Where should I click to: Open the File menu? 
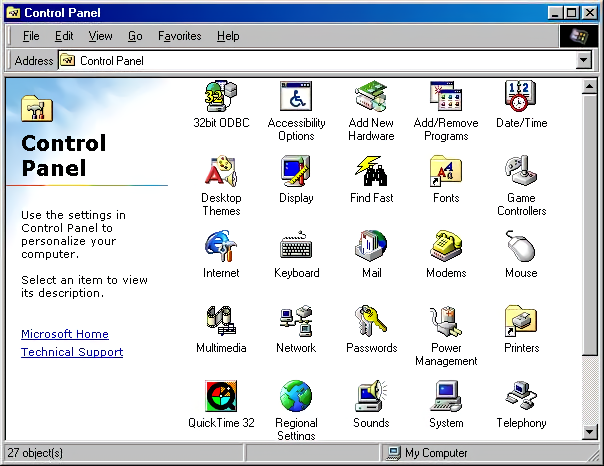point(31,36)
